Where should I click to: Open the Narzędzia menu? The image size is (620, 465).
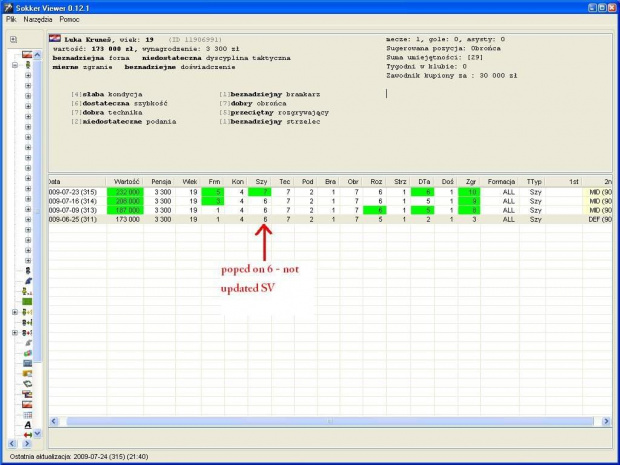pyautogui.click(x=39, y=20)
